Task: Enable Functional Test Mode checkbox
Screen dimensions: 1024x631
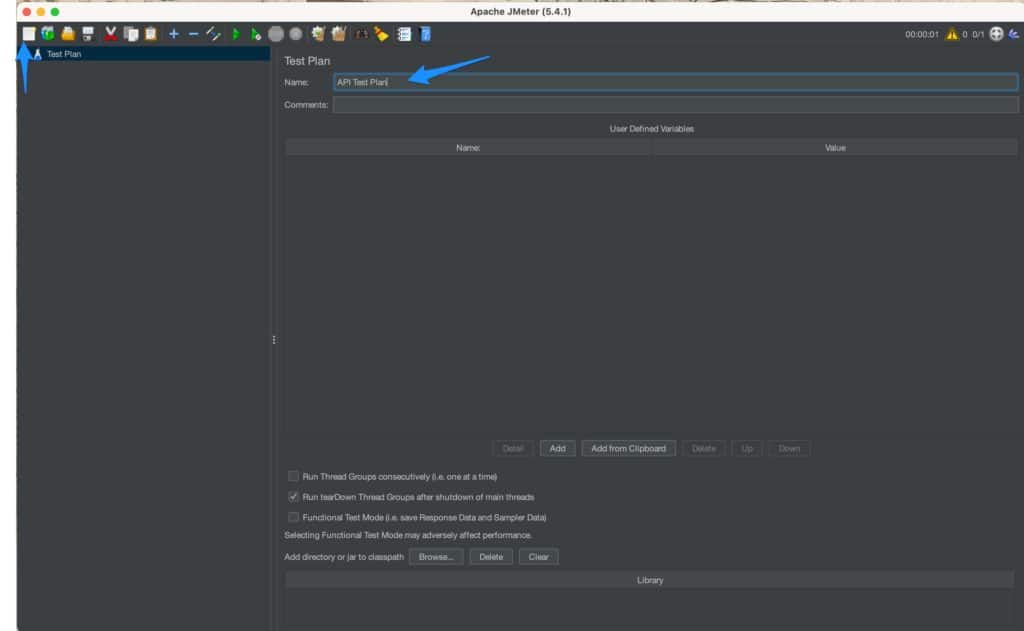Action: click(293, 517)
